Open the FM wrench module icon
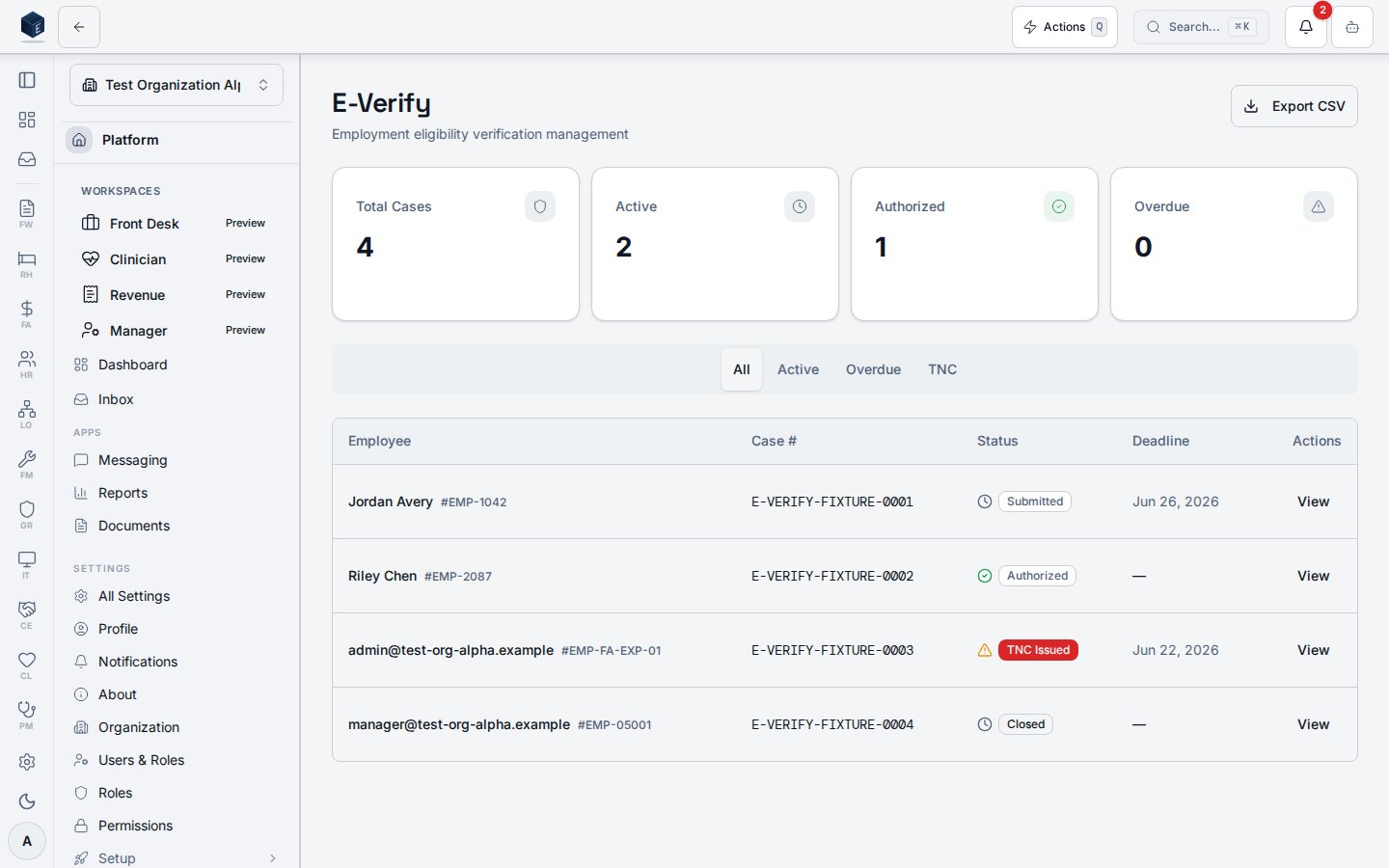1389x868 pixels. (x=27, y=464)
